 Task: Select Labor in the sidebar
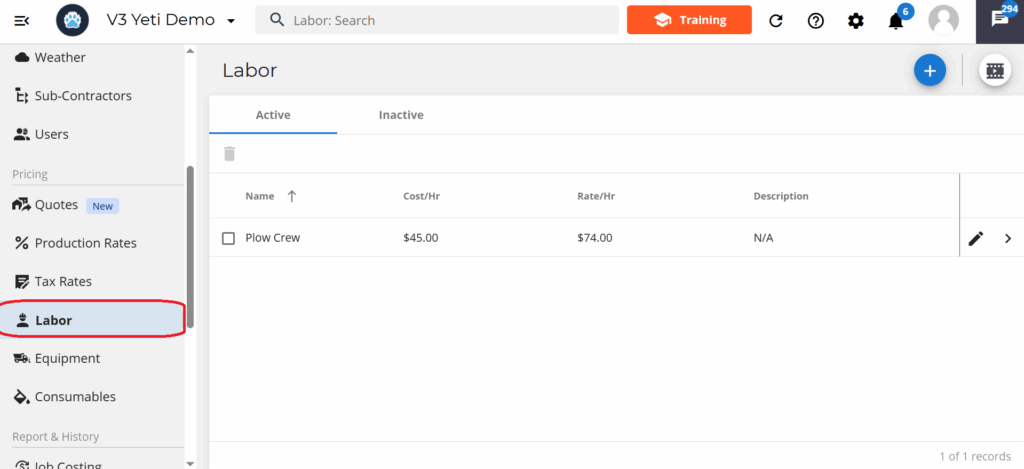(x=91, y=320)
